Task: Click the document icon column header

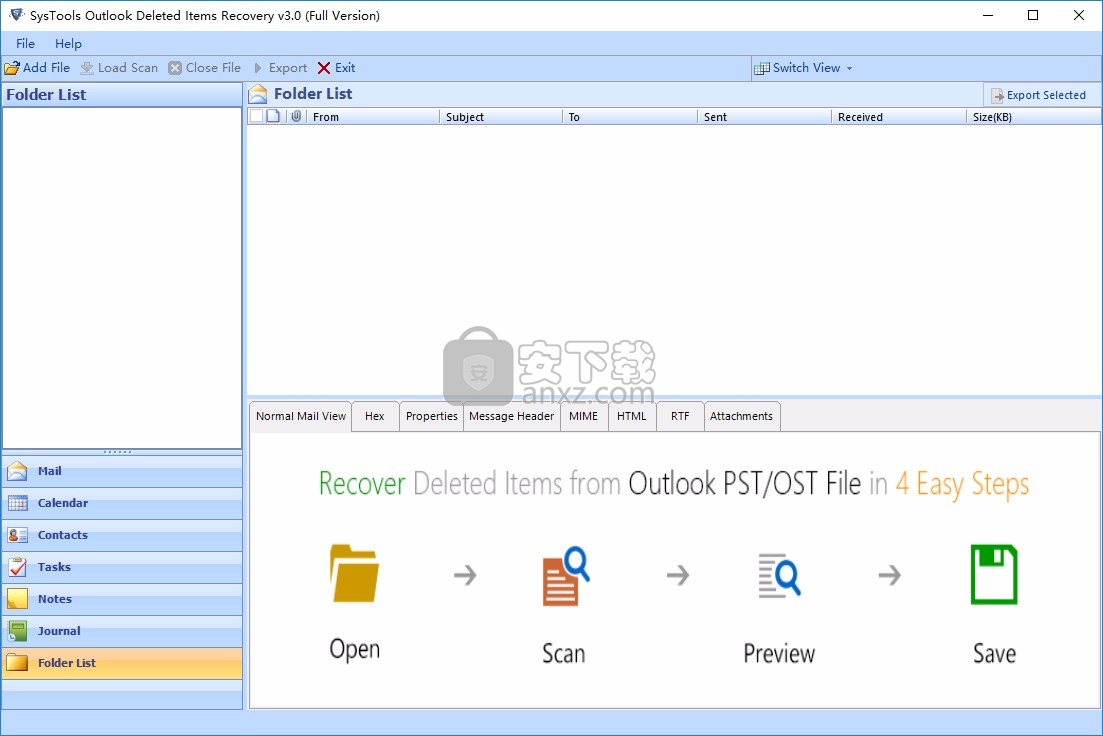Action: click(x=274, y=116)
